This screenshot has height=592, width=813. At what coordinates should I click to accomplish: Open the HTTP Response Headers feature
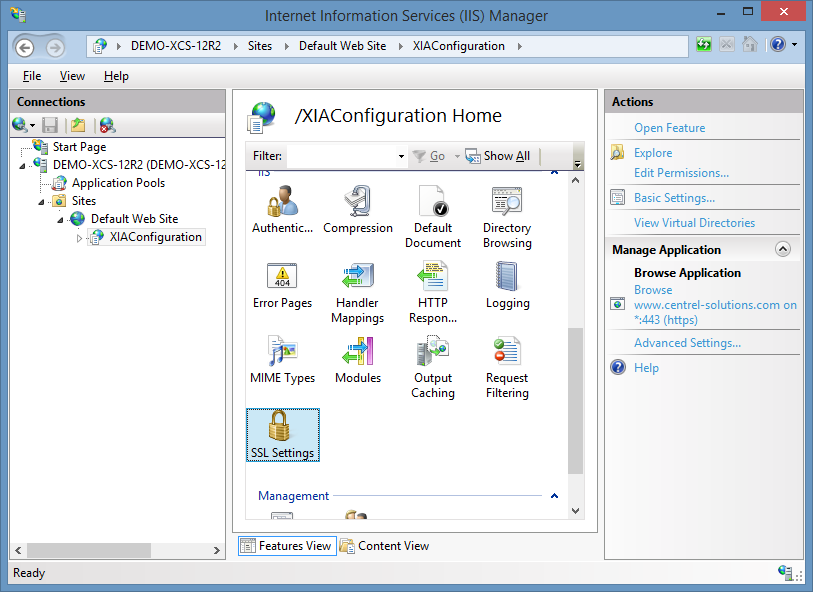click(x=433, y=292)
